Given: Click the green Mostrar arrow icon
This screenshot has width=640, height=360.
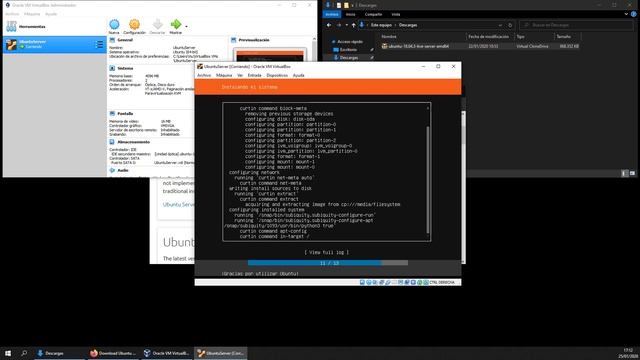Looking at the screenshot, I should pos(176,24).
